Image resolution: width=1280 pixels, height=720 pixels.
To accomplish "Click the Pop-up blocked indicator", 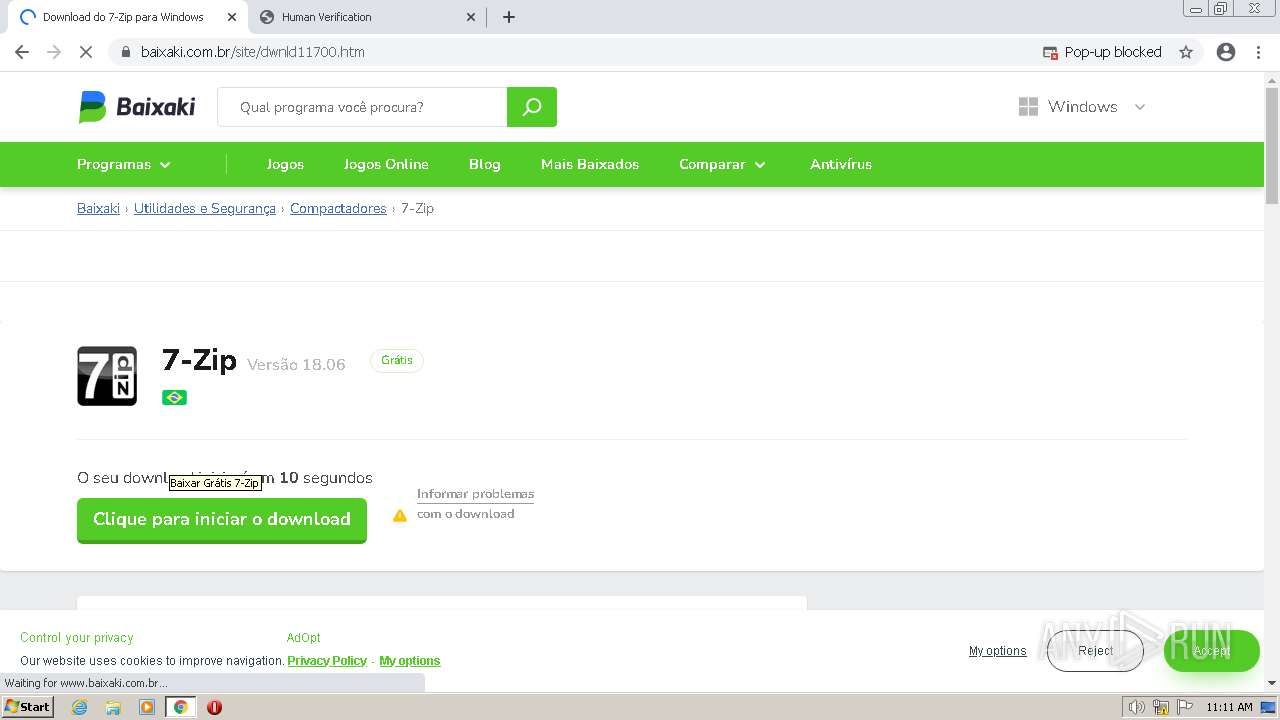I will [1101, 52].
